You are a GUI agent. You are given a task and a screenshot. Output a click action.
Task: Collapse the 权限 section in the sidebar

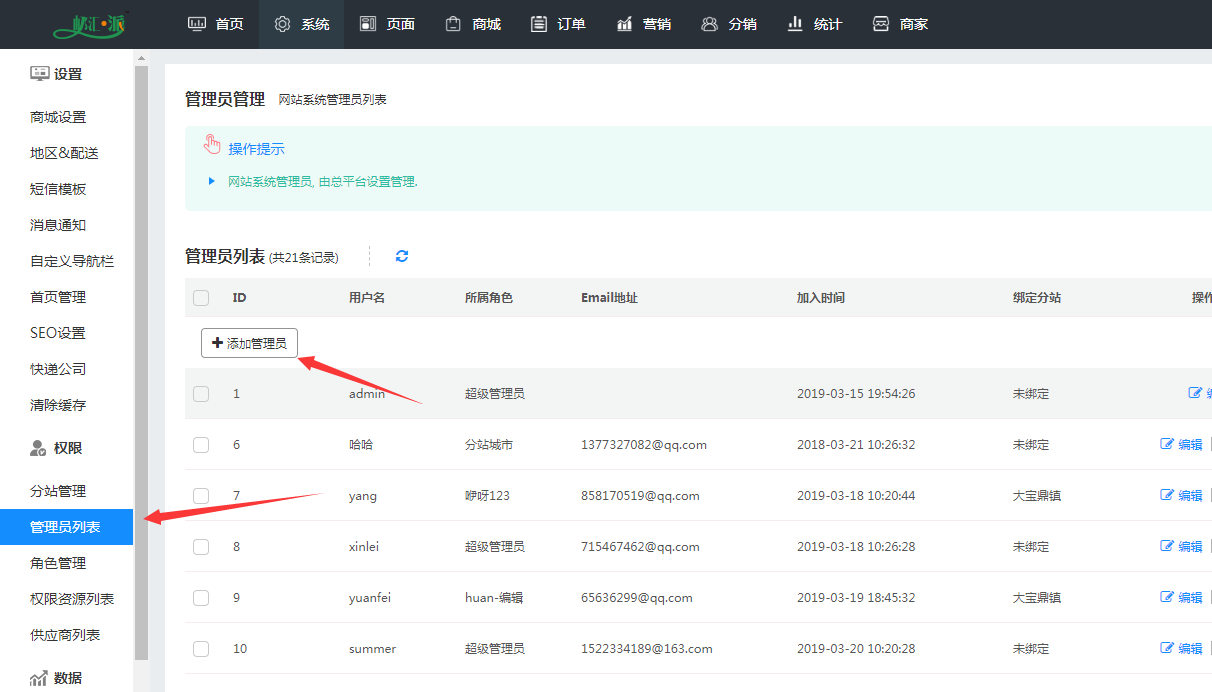click(x=57, y=448)
